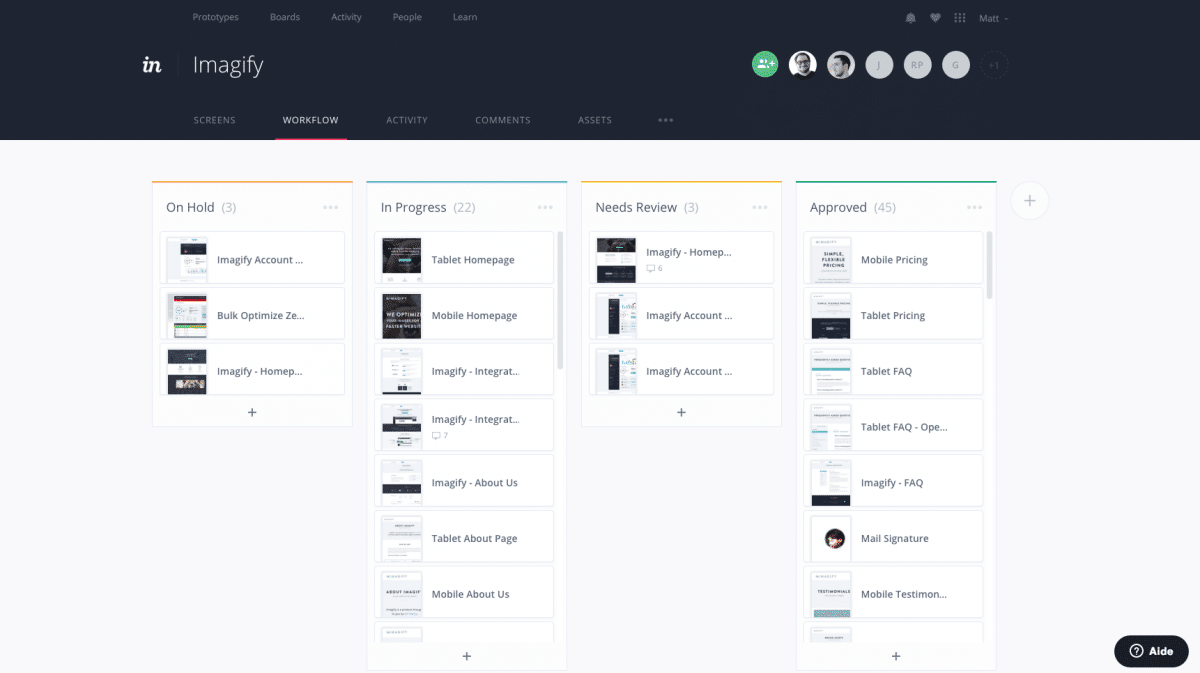The height and width of the screenshot is (673, 1200).
Task: Select the Workflow tab
Action: coord(311,120)
